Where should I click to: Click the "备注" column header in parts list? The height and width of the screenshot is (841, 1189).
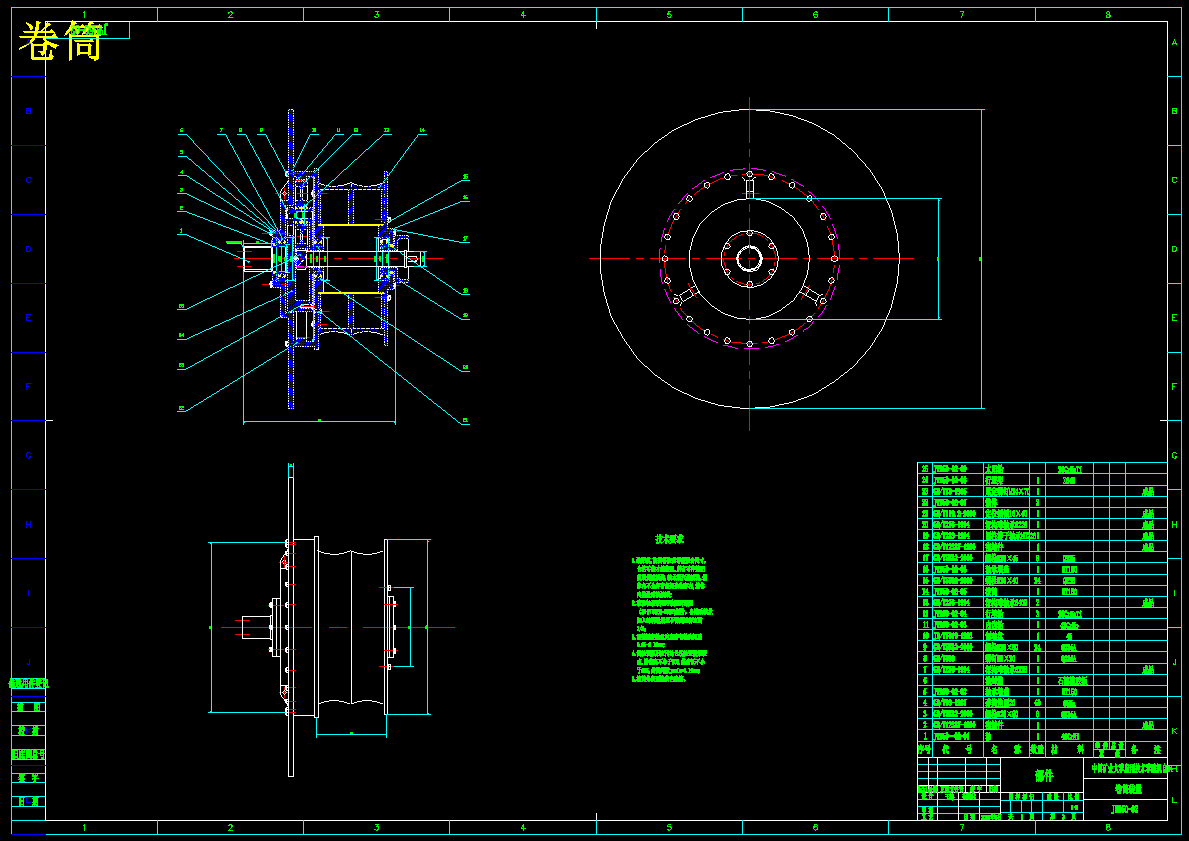[1147, 748]
